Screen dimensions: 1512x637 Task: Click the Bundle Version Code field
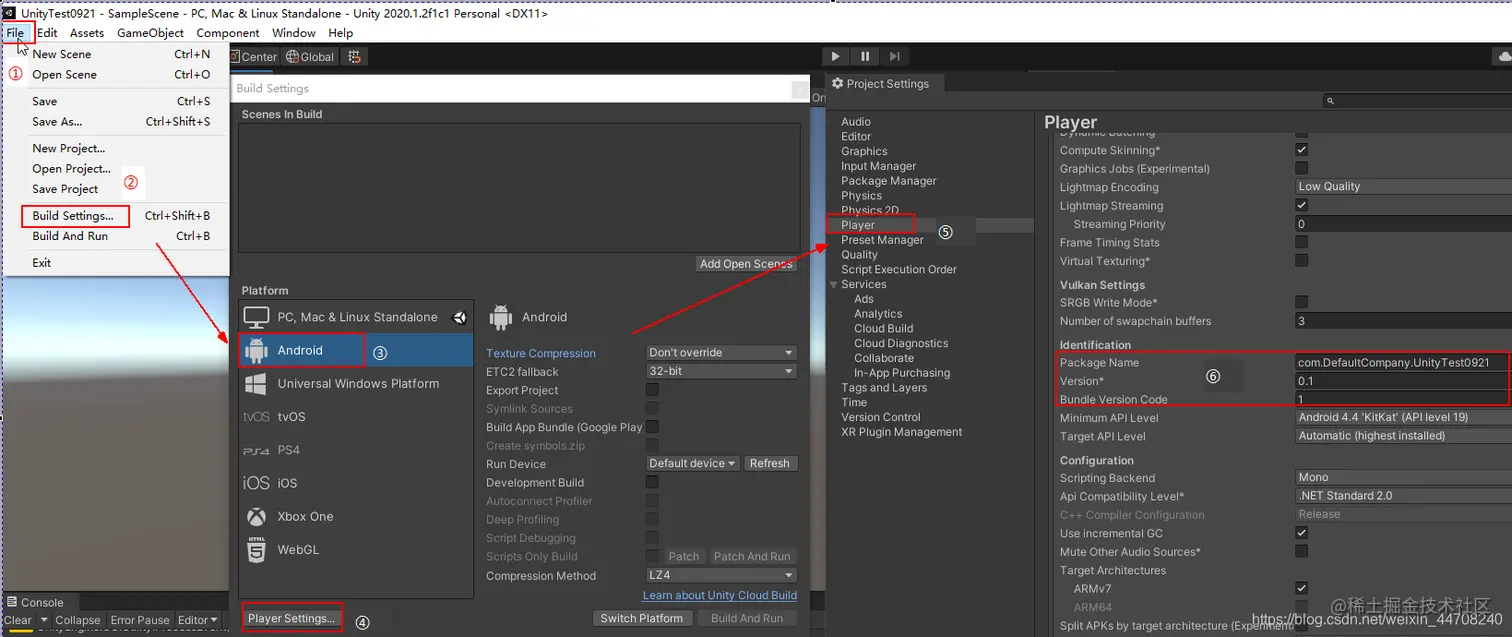point(1403,399)
